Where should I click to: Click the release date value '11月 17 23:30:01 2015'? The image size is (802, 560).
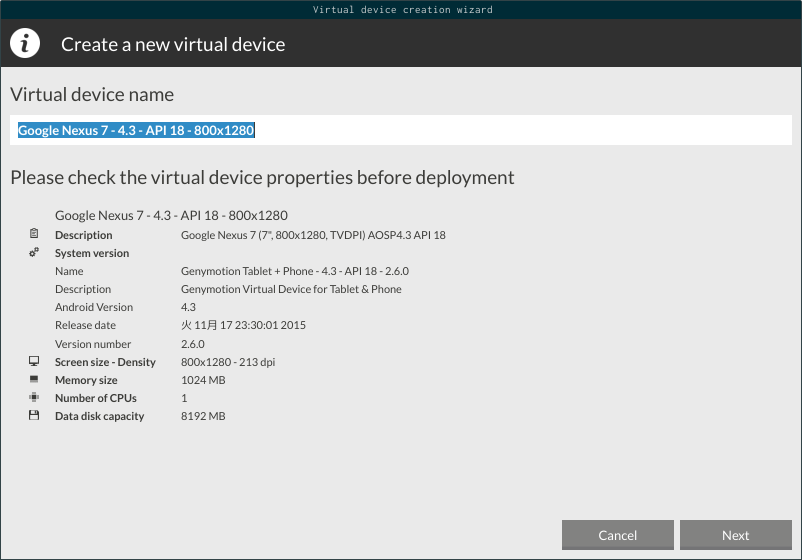[243, 325]
